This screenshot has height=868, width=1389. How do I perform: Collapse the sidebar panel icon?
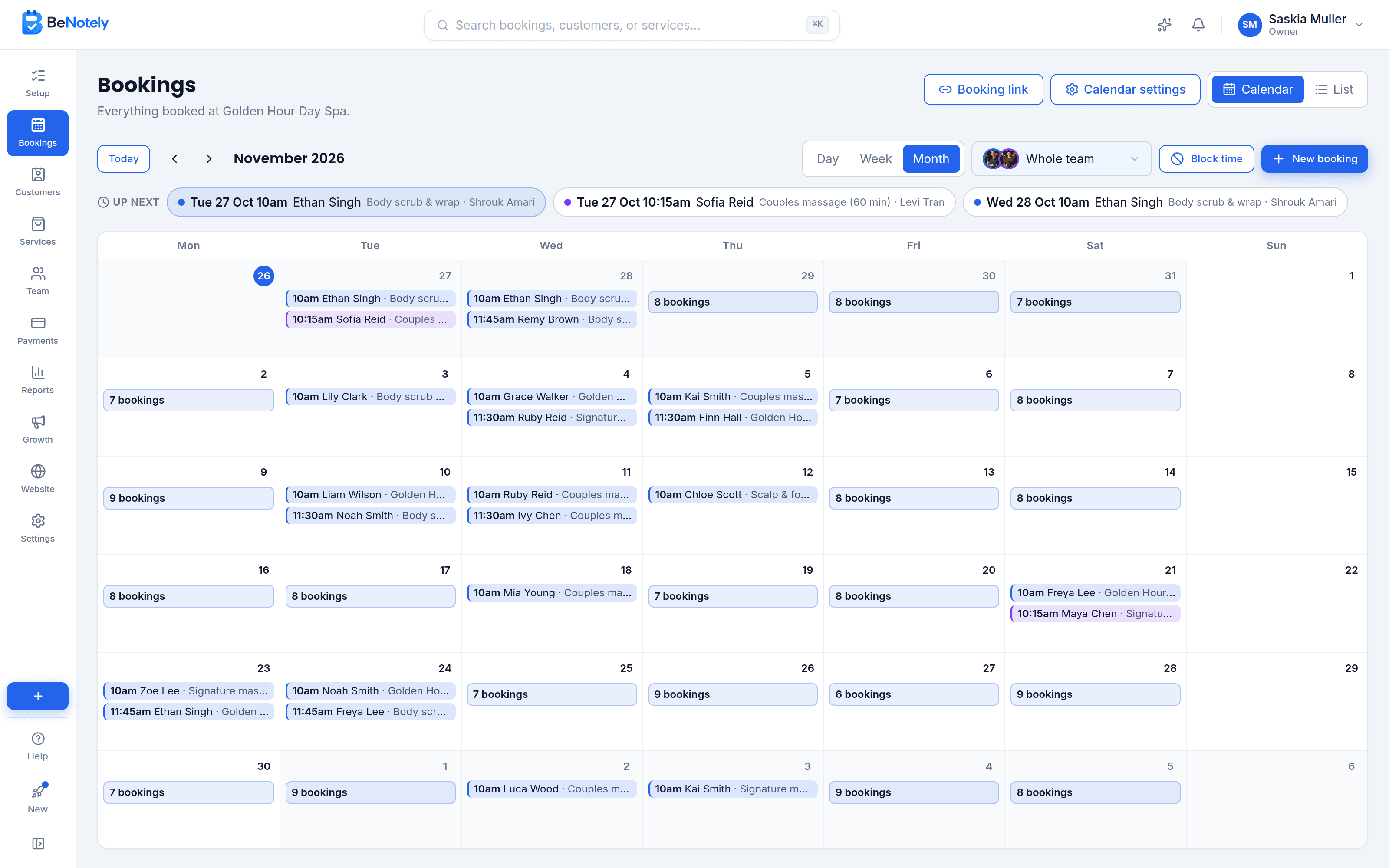[38, 843]
